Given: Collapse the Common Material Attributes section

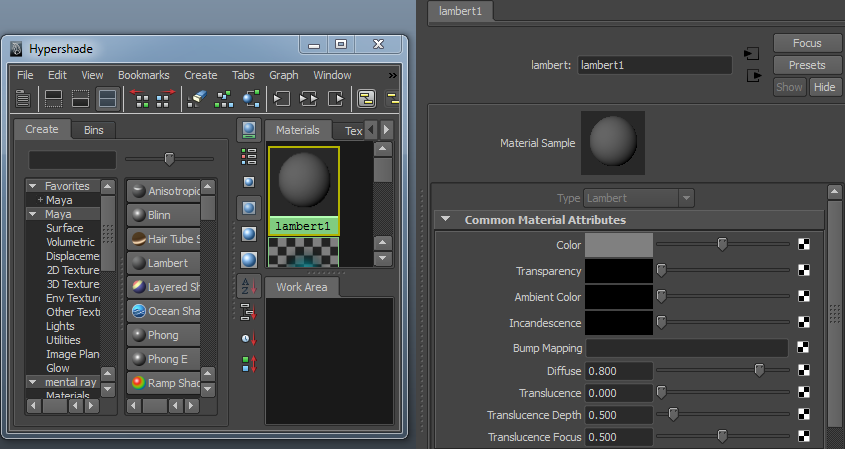Looking at the screenshot, I should [x=445, y=220].
